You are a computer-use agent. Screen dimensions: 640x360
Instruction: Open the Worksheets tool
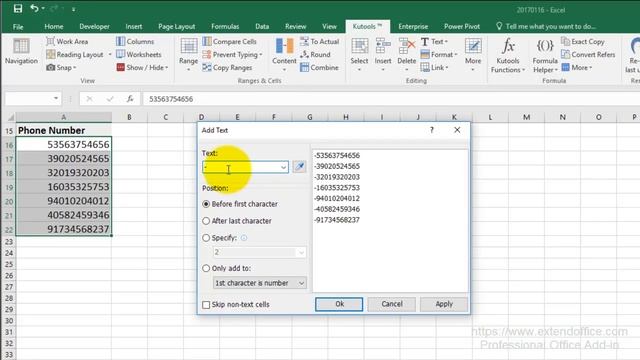click(139, 54)
